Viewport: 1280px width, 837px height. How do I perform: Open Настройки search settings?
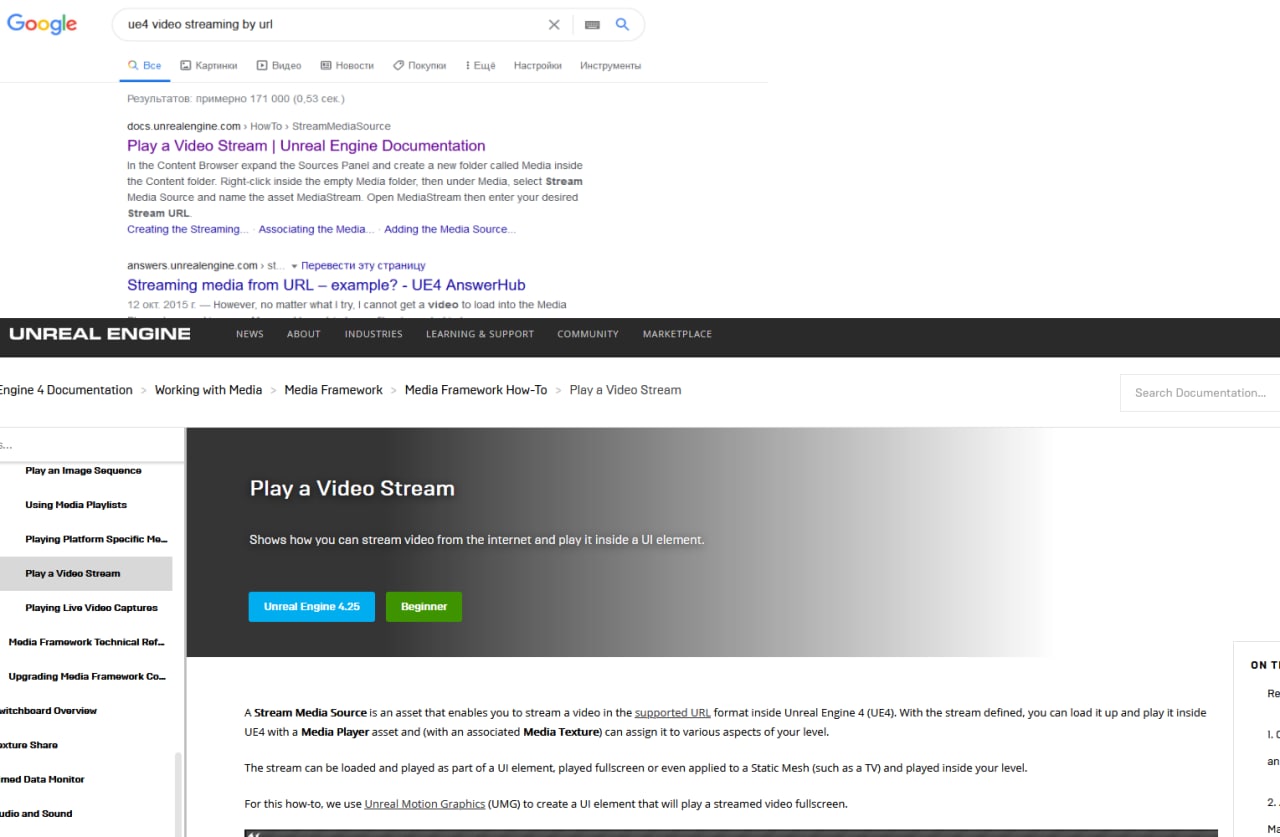point(537,65)
